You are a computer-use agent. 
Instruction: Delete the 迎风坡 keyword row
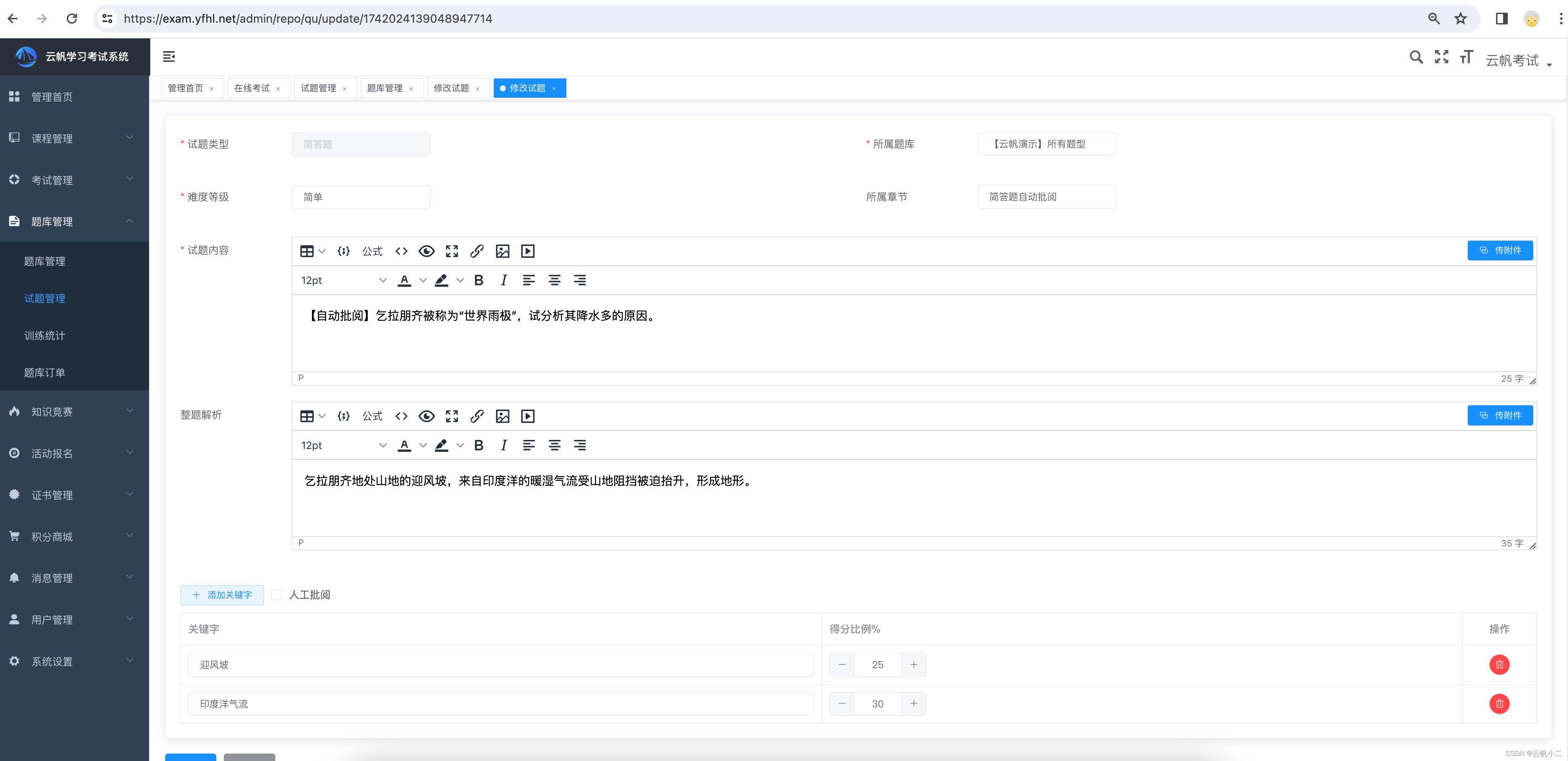tap(1499, 665)
